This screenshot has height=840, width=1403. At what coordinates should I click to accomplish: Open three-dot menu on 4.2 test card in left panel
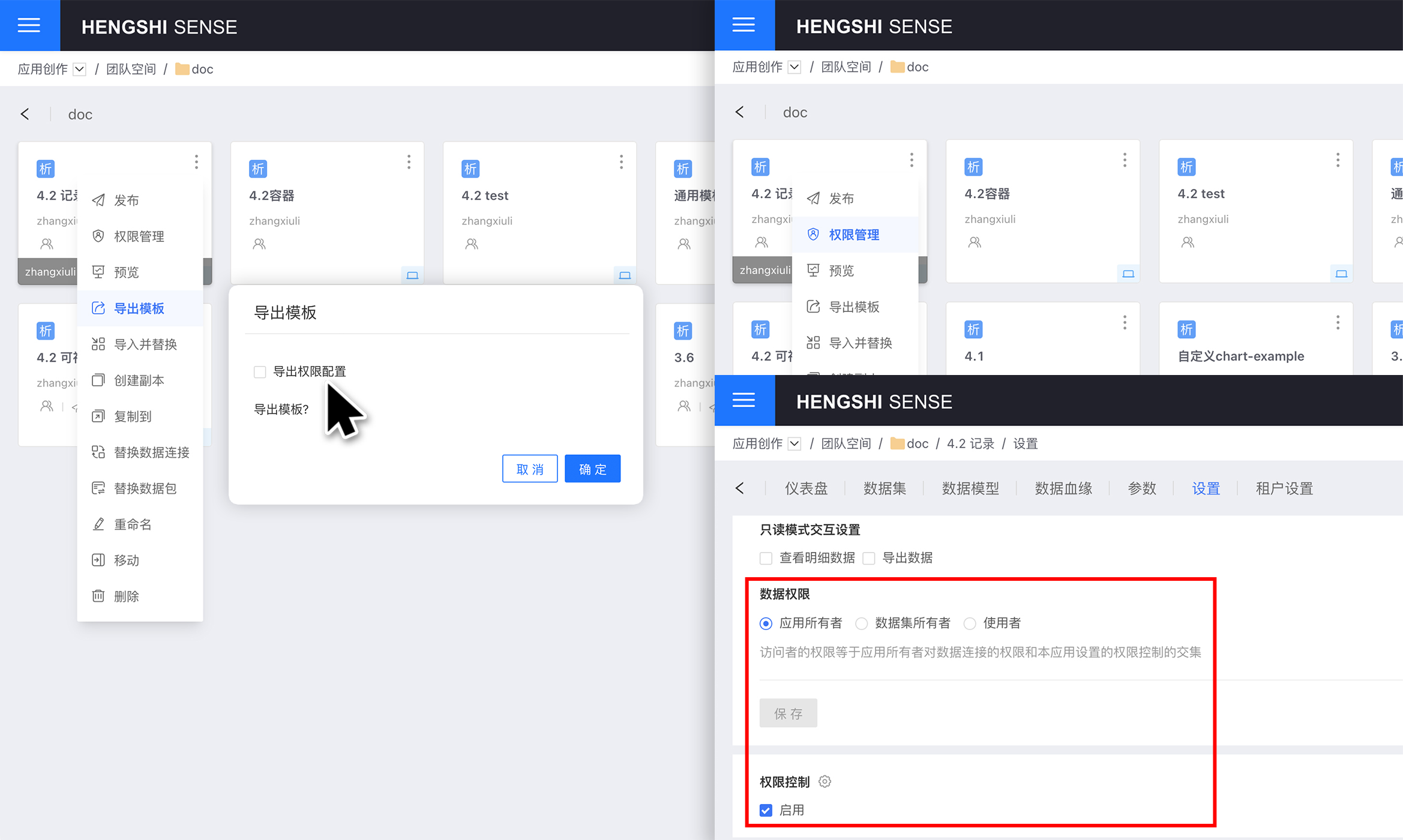(621, 162)
